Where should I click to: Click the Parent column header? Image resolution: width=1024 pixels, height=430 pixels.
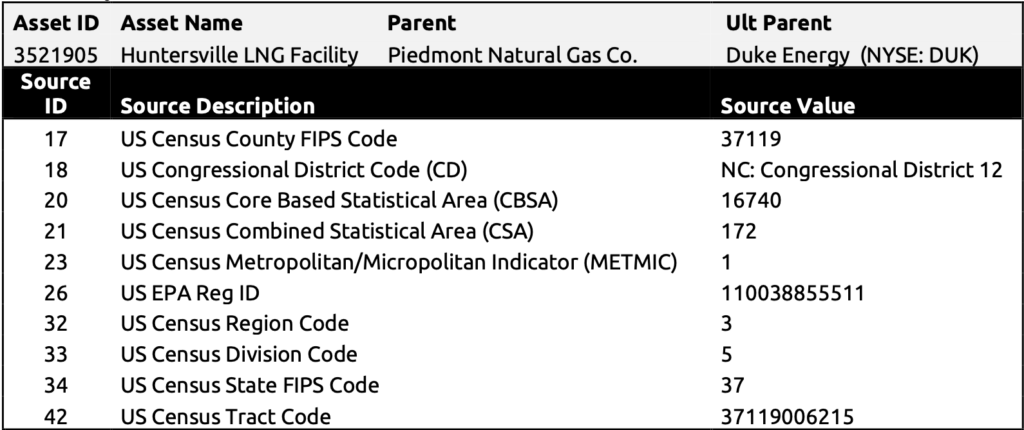[x=421, y=23]
